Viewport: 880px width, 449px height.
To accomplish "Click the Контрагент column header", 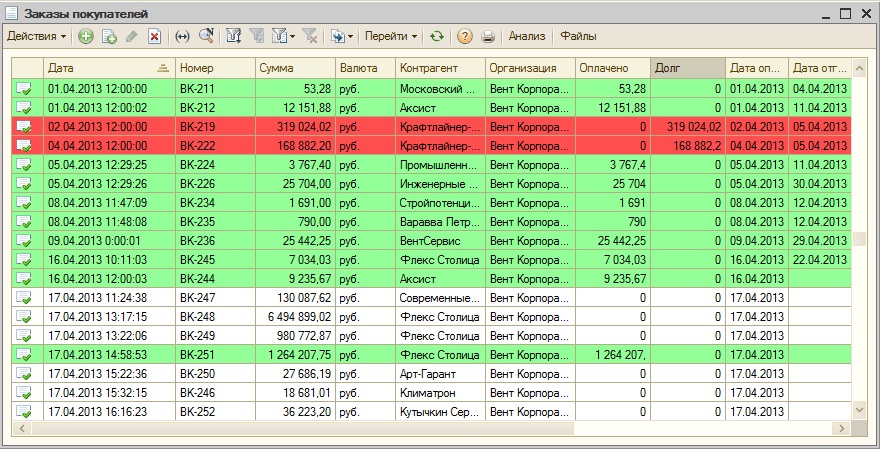I will tap(440, 68).
